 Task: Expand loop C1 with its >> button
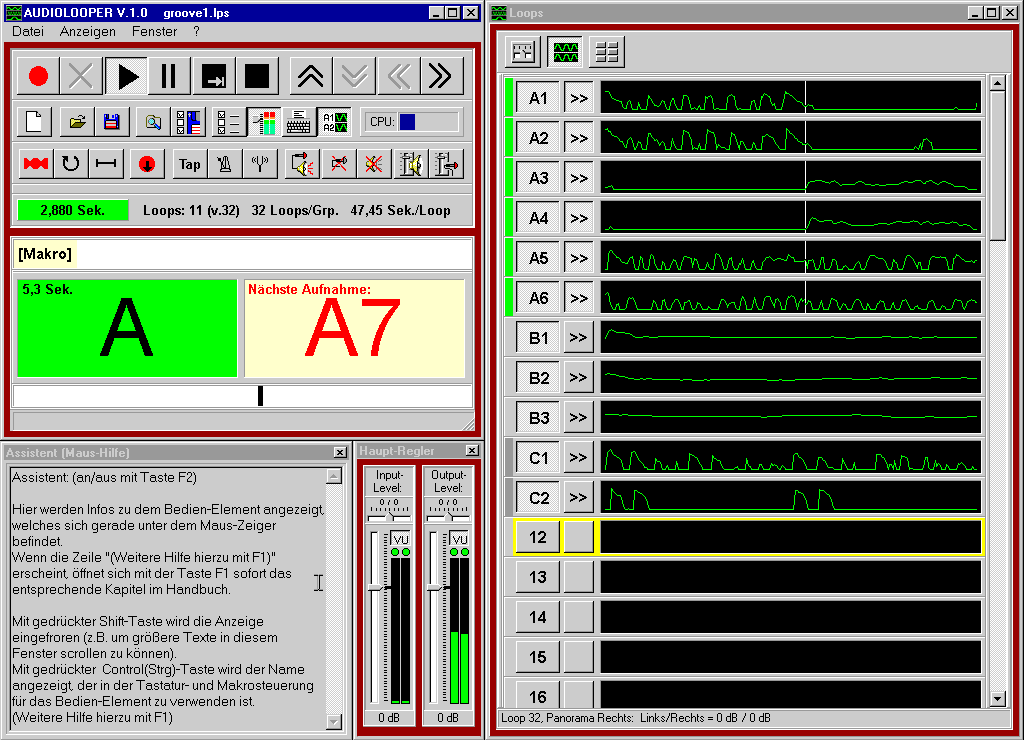point(578,458)
